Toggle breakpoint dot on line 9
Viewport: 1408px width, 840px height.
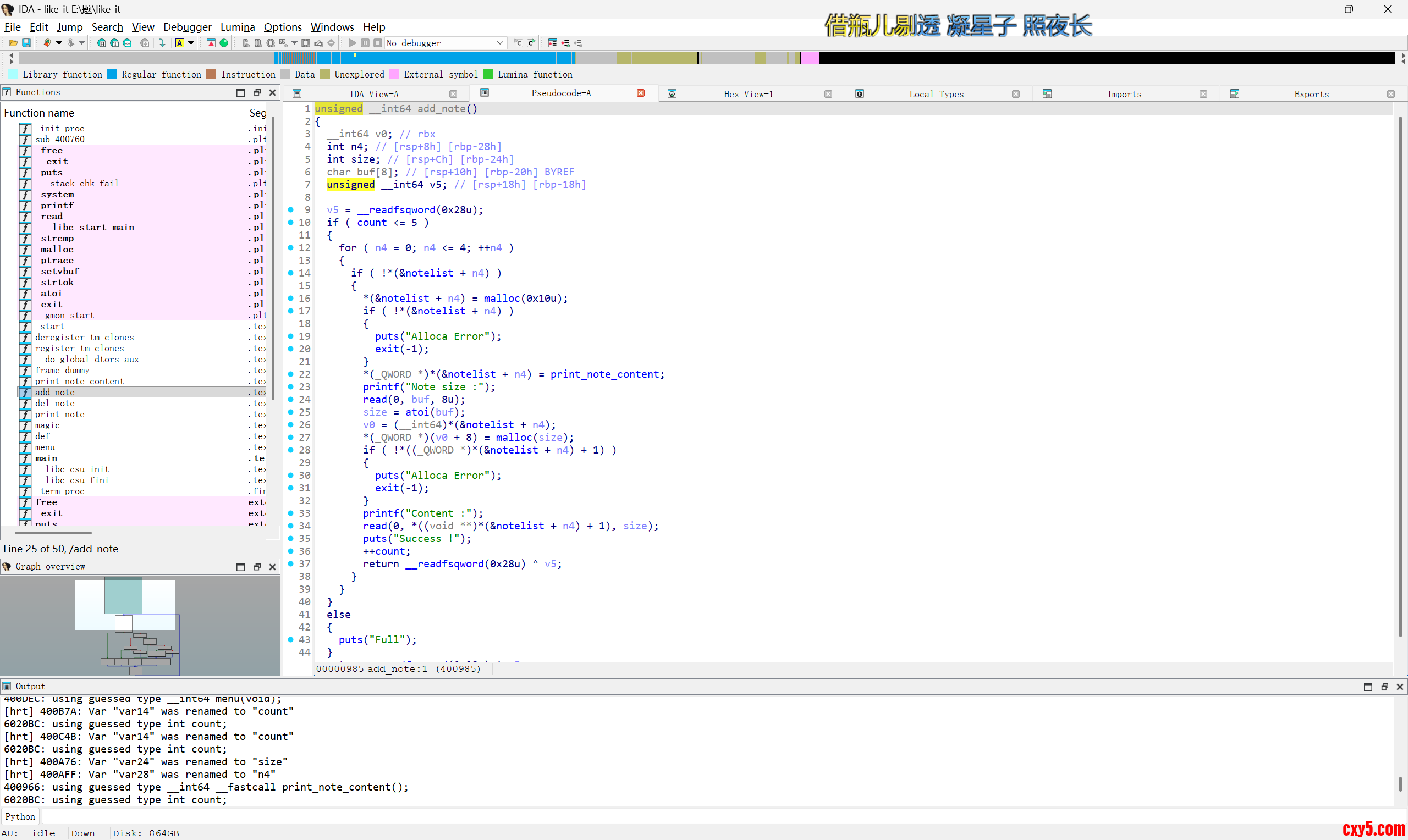point(291,210)
